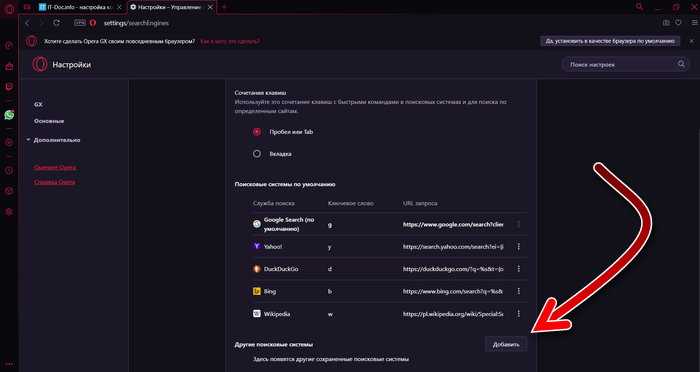Click the Wikipedia search engine name
The image size is (700, 372).
coord(277,314)
